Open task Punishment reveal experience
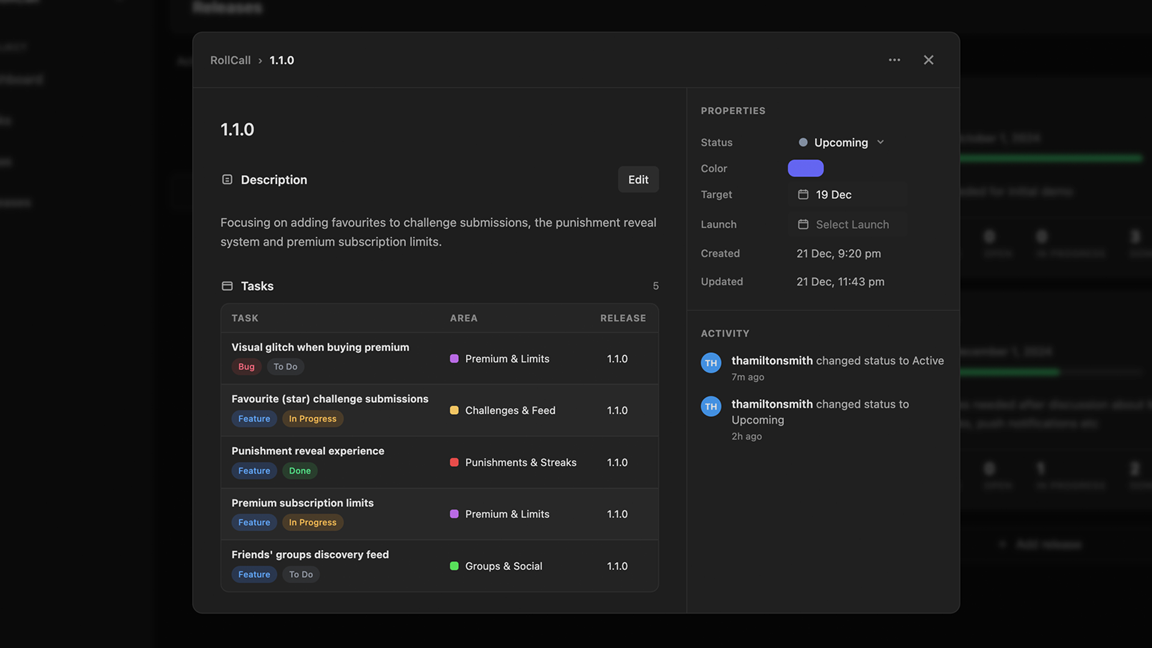Viewport: 1152px width, 648px height. click(x=308, y=450)
